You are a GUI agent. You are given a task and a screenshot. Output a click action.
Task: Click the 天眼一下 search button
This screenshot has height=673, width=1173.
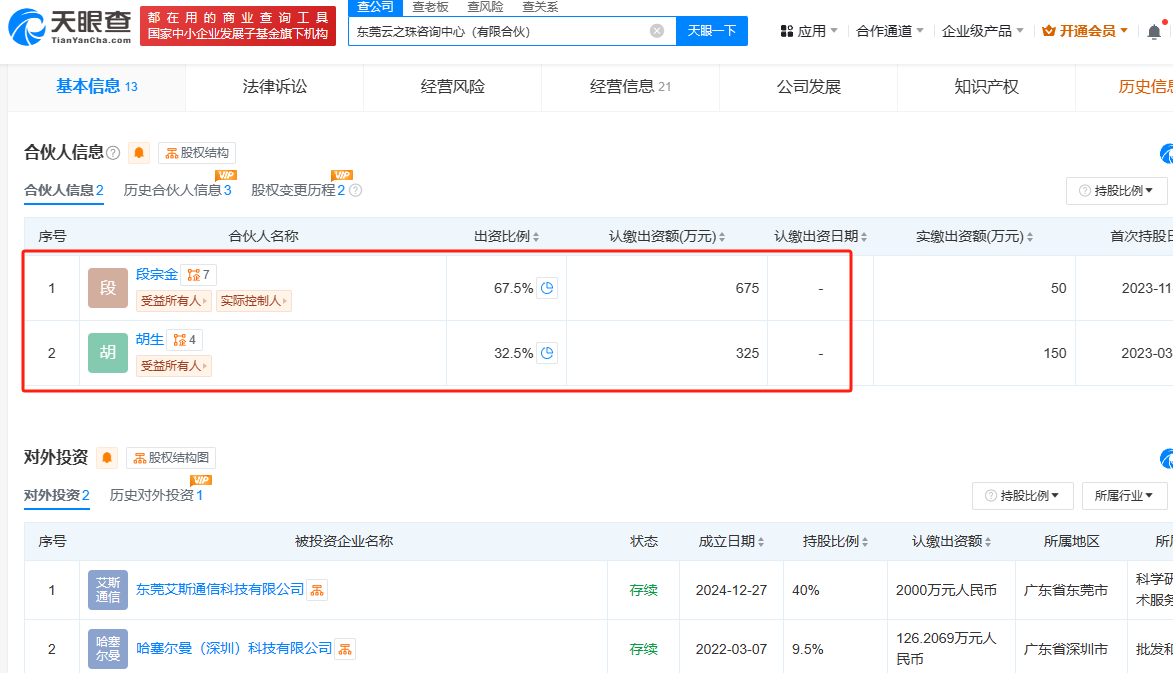711,31
